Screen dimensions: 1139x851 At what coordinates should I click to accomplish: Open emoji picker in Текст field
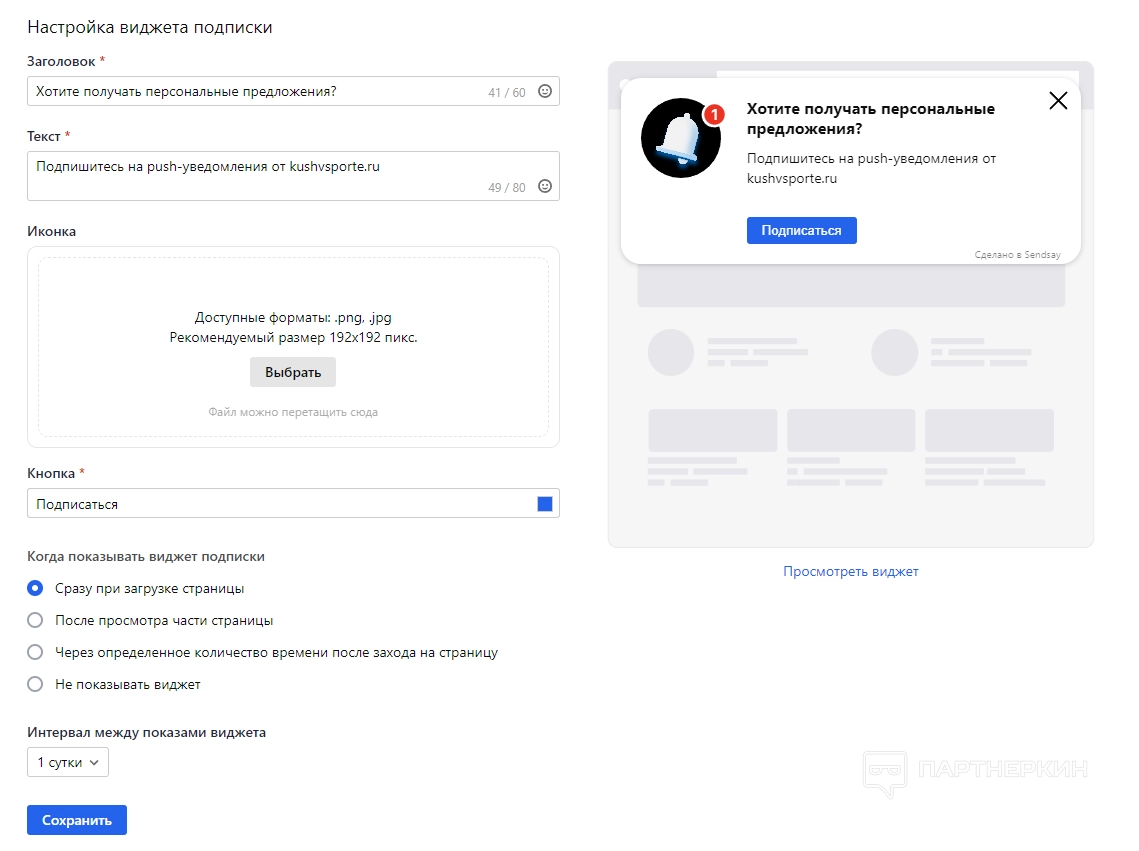click(545, 186)
